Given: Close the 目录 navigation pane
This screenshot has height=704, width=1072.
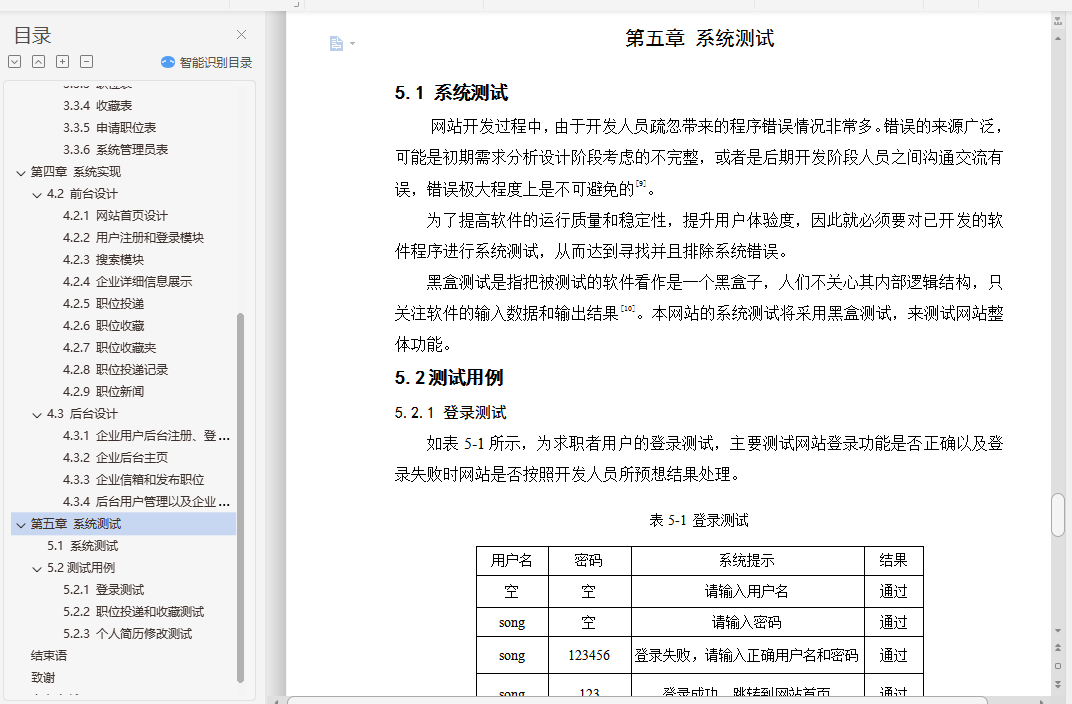Looking at the screenshot, I should (x=241, y=35).
